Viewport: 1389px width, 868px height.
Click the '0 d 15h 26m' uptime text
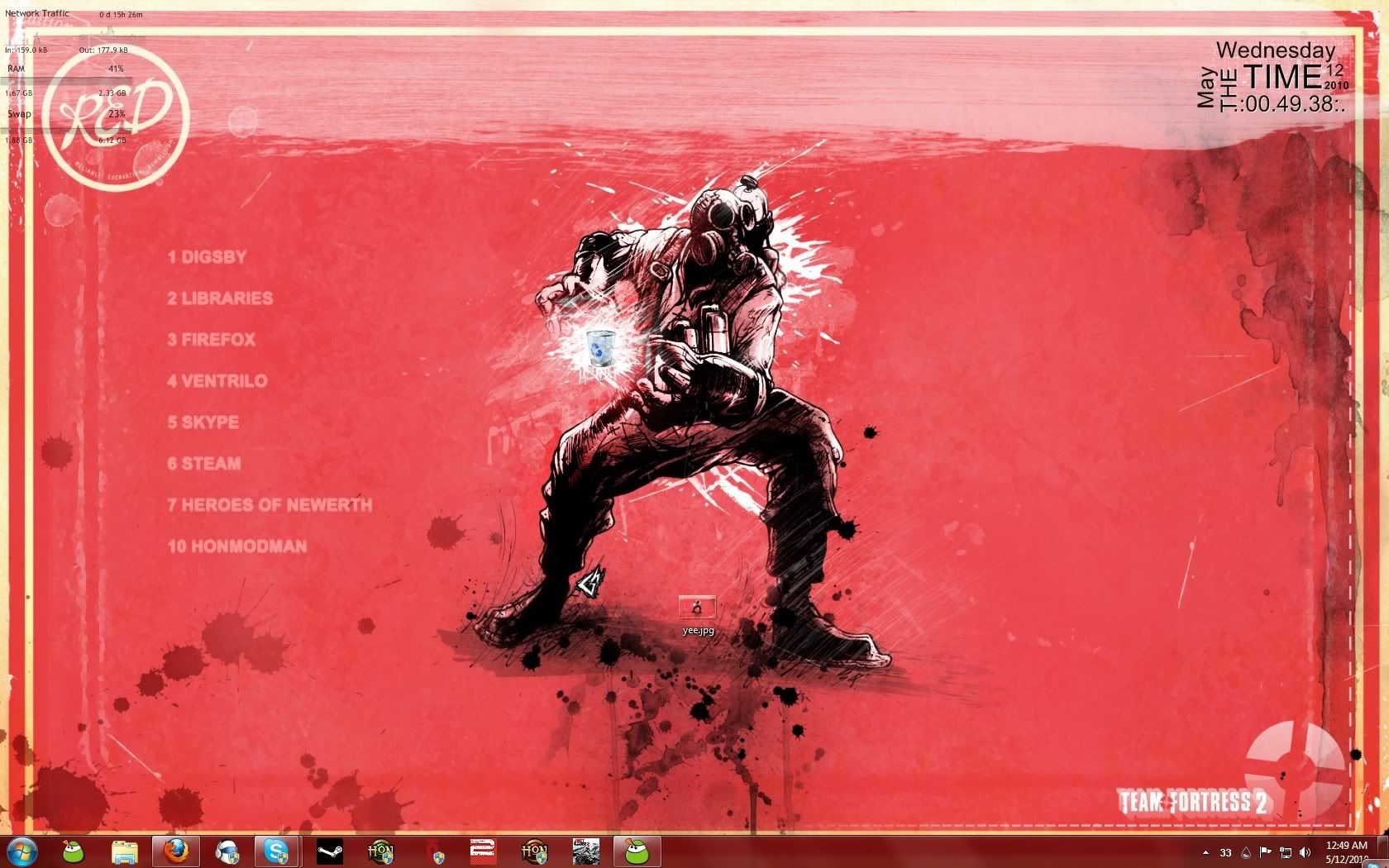tap(121, 14)
